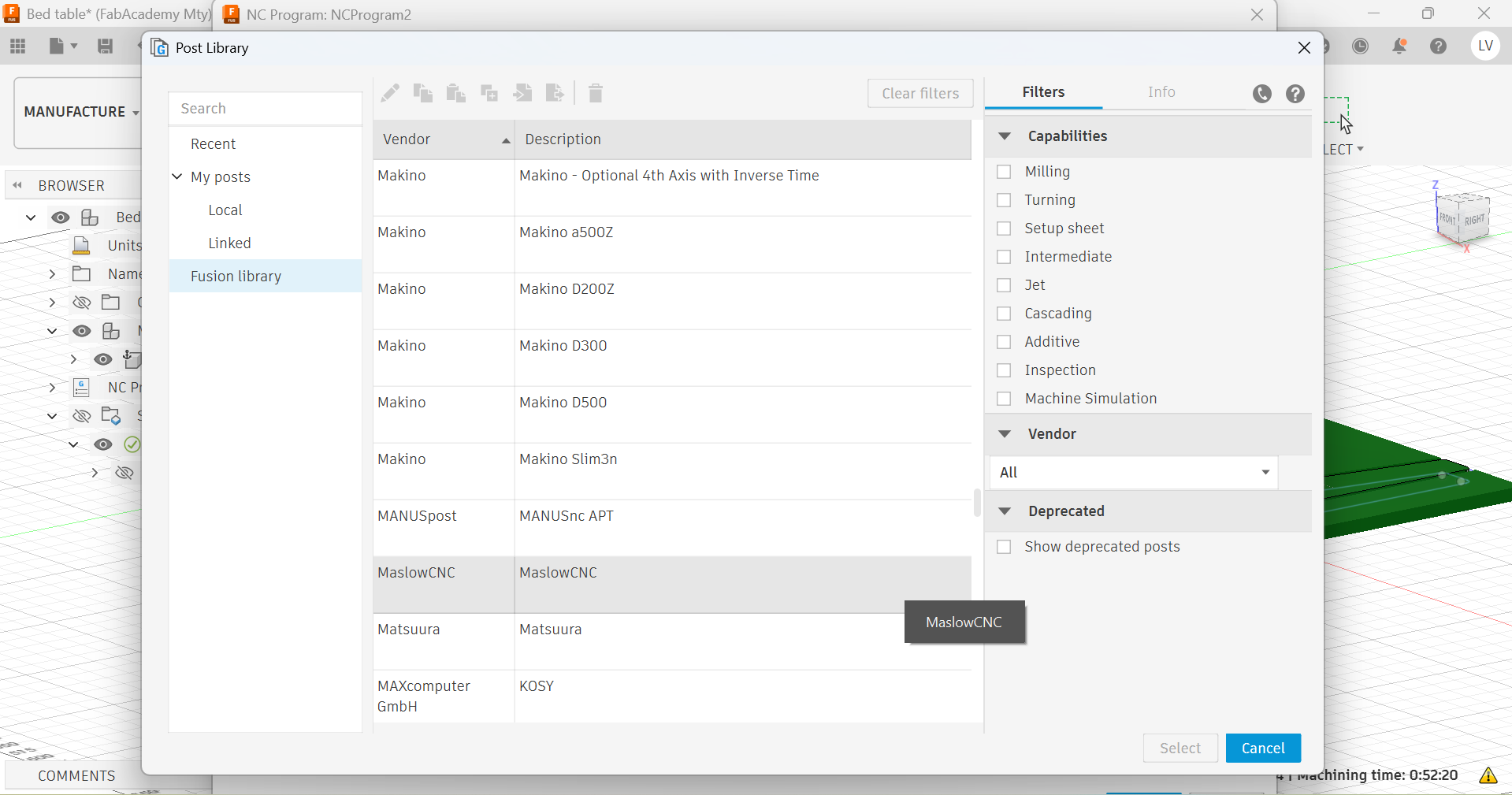Open the Fusion help icon in top bar
Viewport: 1512px width, 795px height.
[1439, 46]
